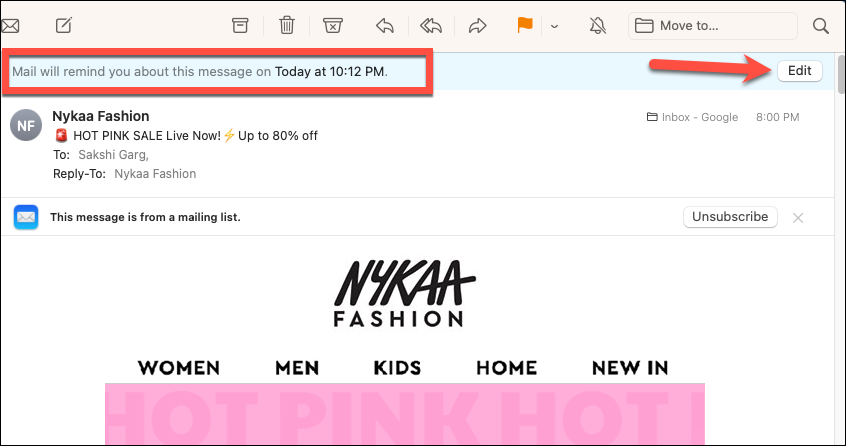Move message to Junk

tap(333, 25)
